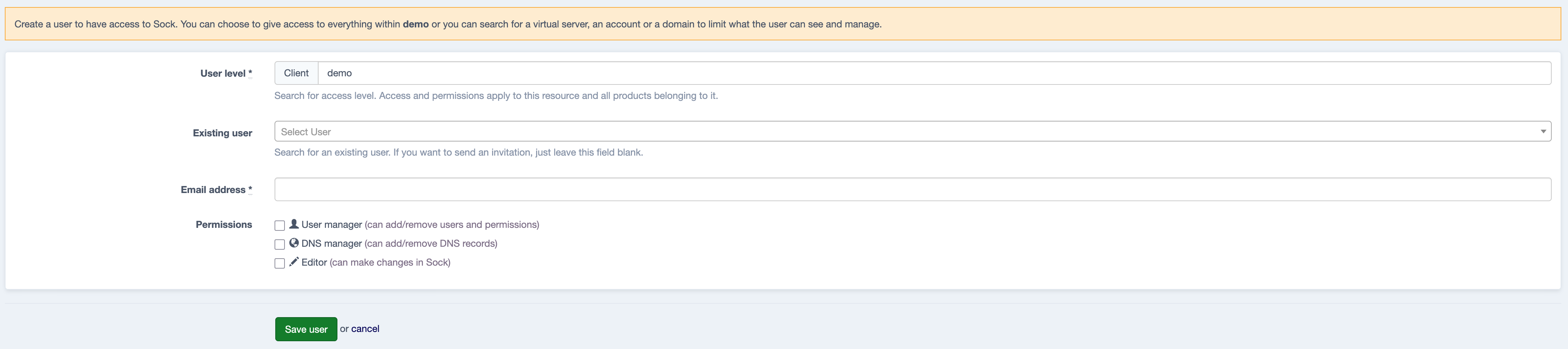Image resolution: width=1568 pixels, height=349 pixels.
Task: Check the Editor permission checkbox
Action: pyautogui.click(x=279, y=263)
